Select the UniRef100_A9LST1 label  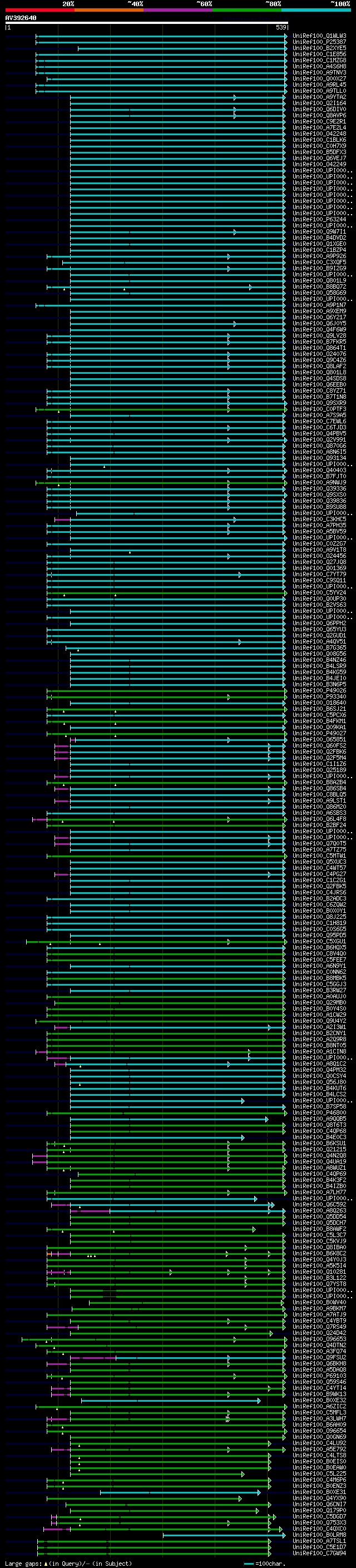coord(319,800)
